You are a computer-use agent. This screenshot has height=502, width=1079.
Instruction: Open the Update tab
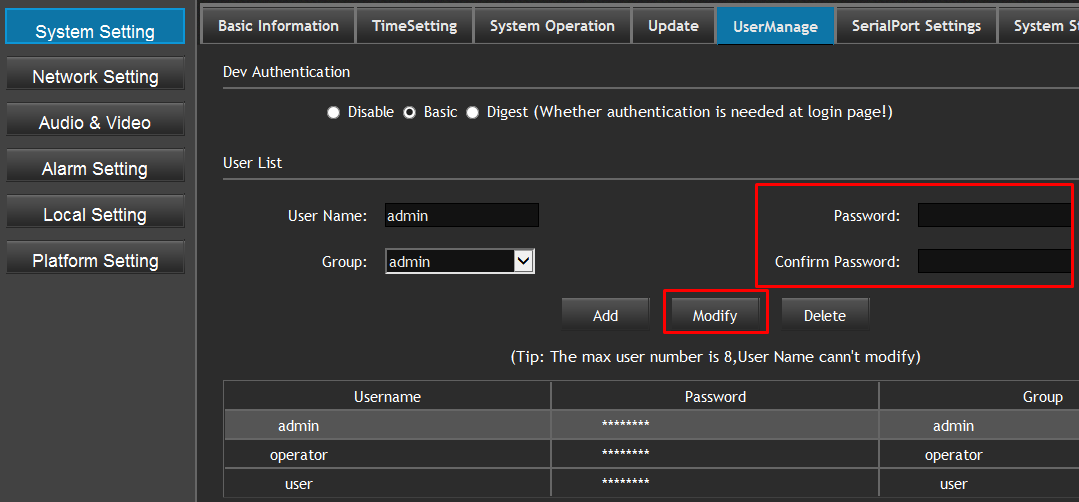click(673, 26)
